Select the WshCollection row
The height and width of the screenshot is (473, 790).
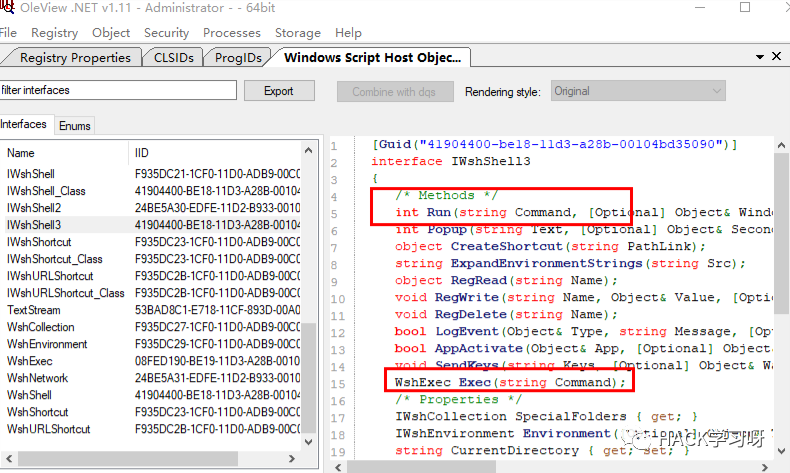pos(153,327)
